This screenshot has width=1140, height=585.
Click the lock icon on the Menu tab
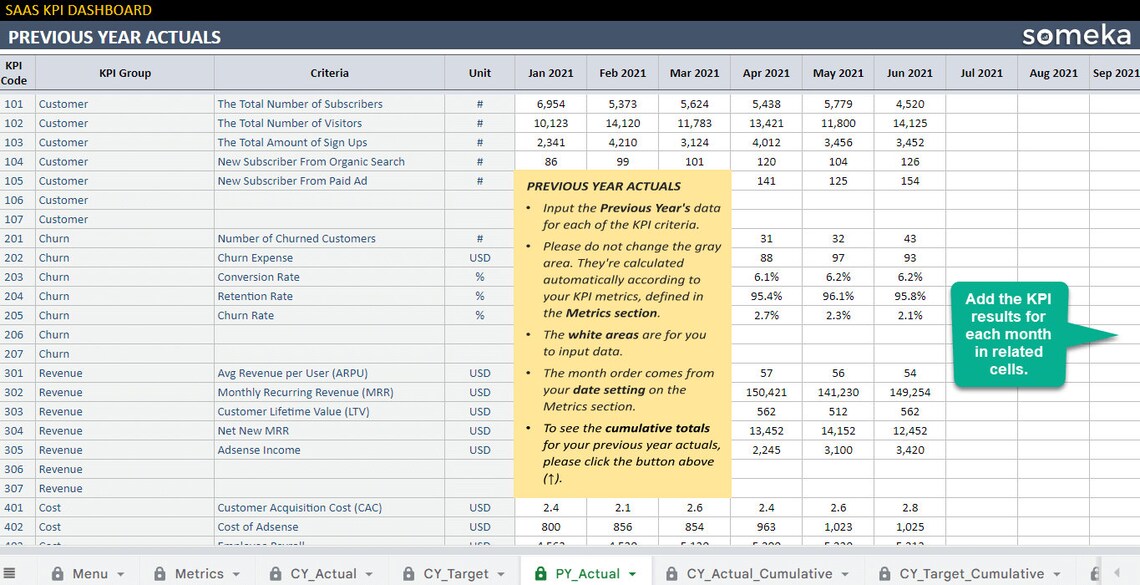57,573
